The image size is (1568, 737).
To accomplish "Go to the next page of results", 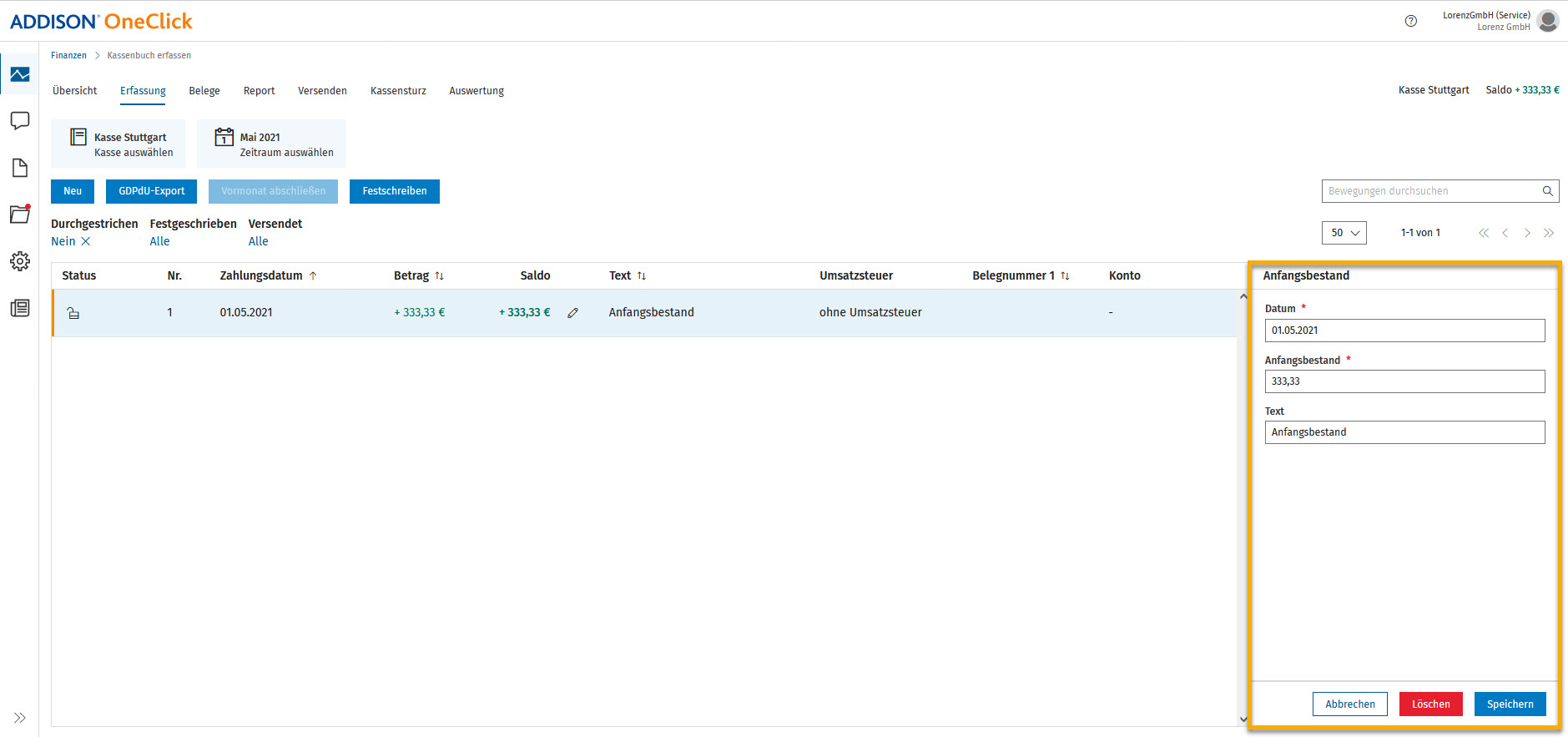I will click(1527, 233).
